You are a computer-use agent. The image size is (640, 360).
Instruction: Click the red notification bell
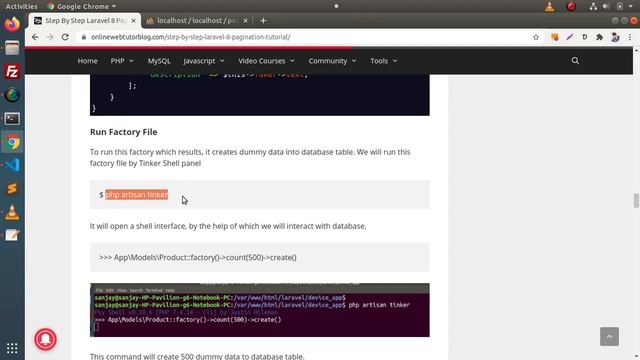point(45,339)
